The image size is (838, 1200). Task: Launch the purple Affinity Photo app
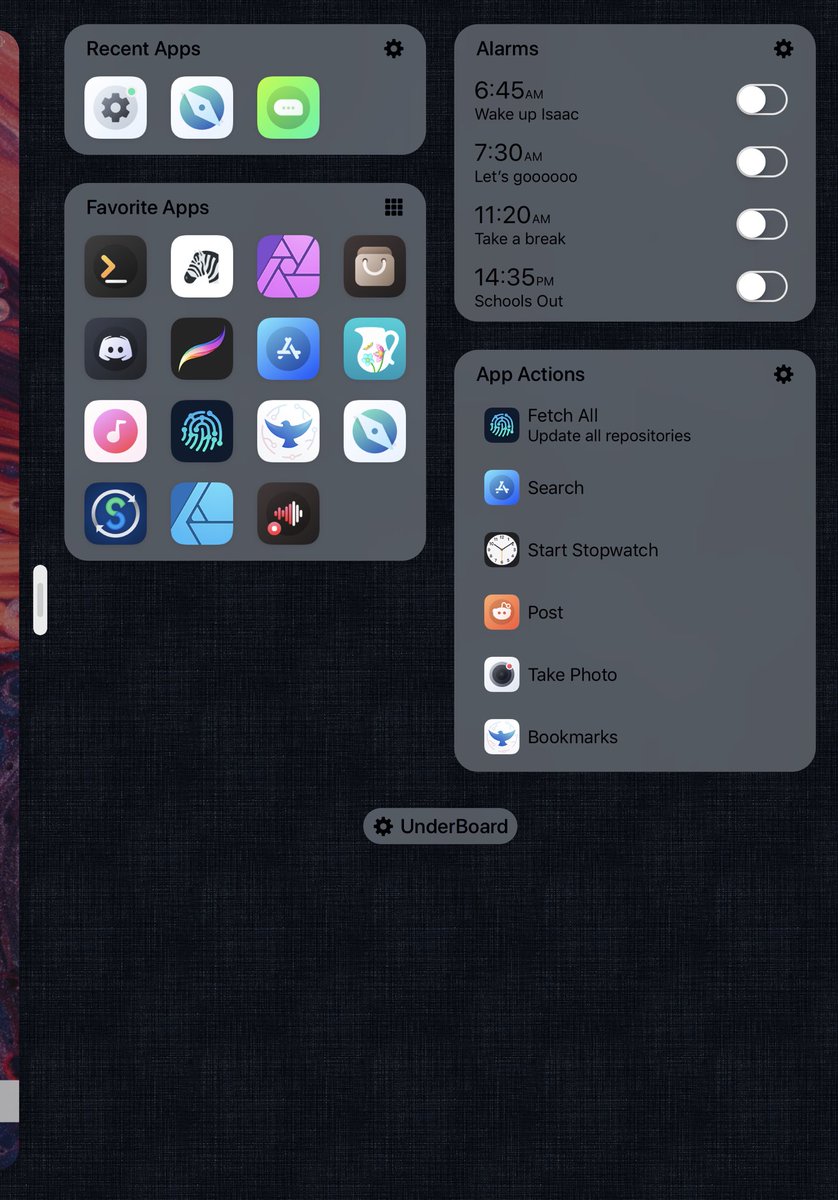tap(288, 267)
